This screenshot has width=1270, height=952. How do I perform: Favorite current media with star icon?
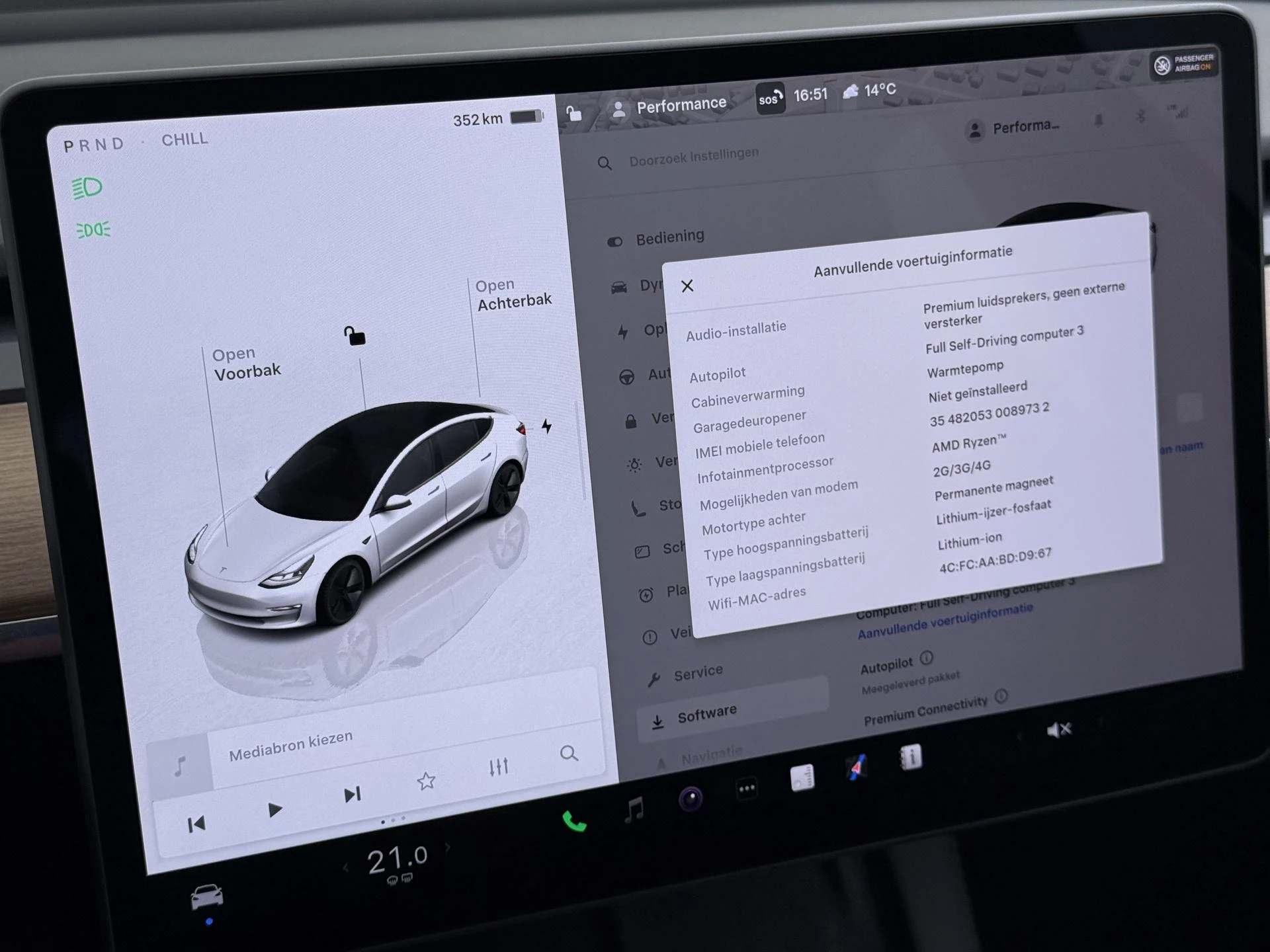[x=426, y=781]
